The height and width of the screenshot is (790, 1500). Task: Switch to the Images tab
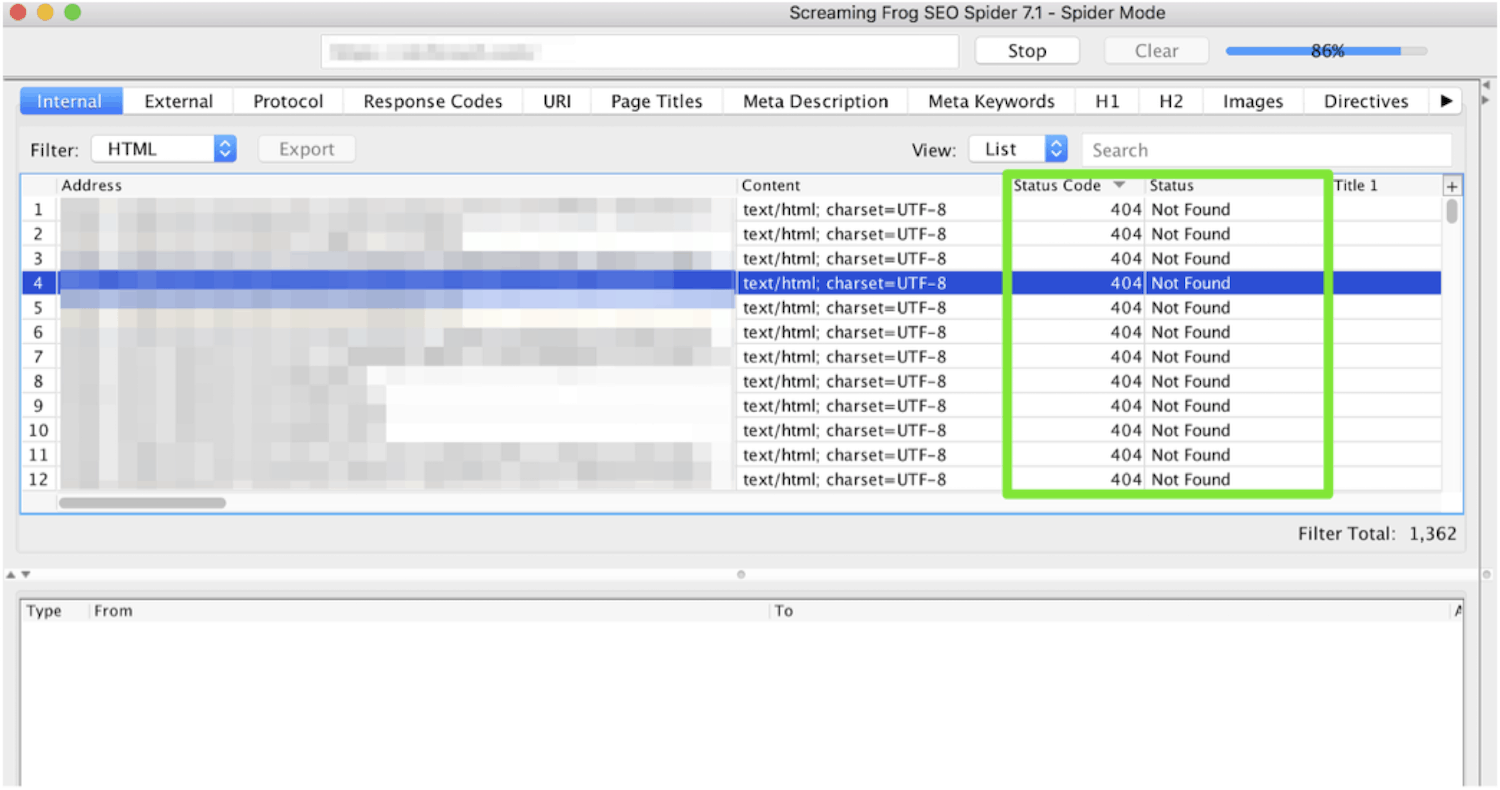point(1252,101)
